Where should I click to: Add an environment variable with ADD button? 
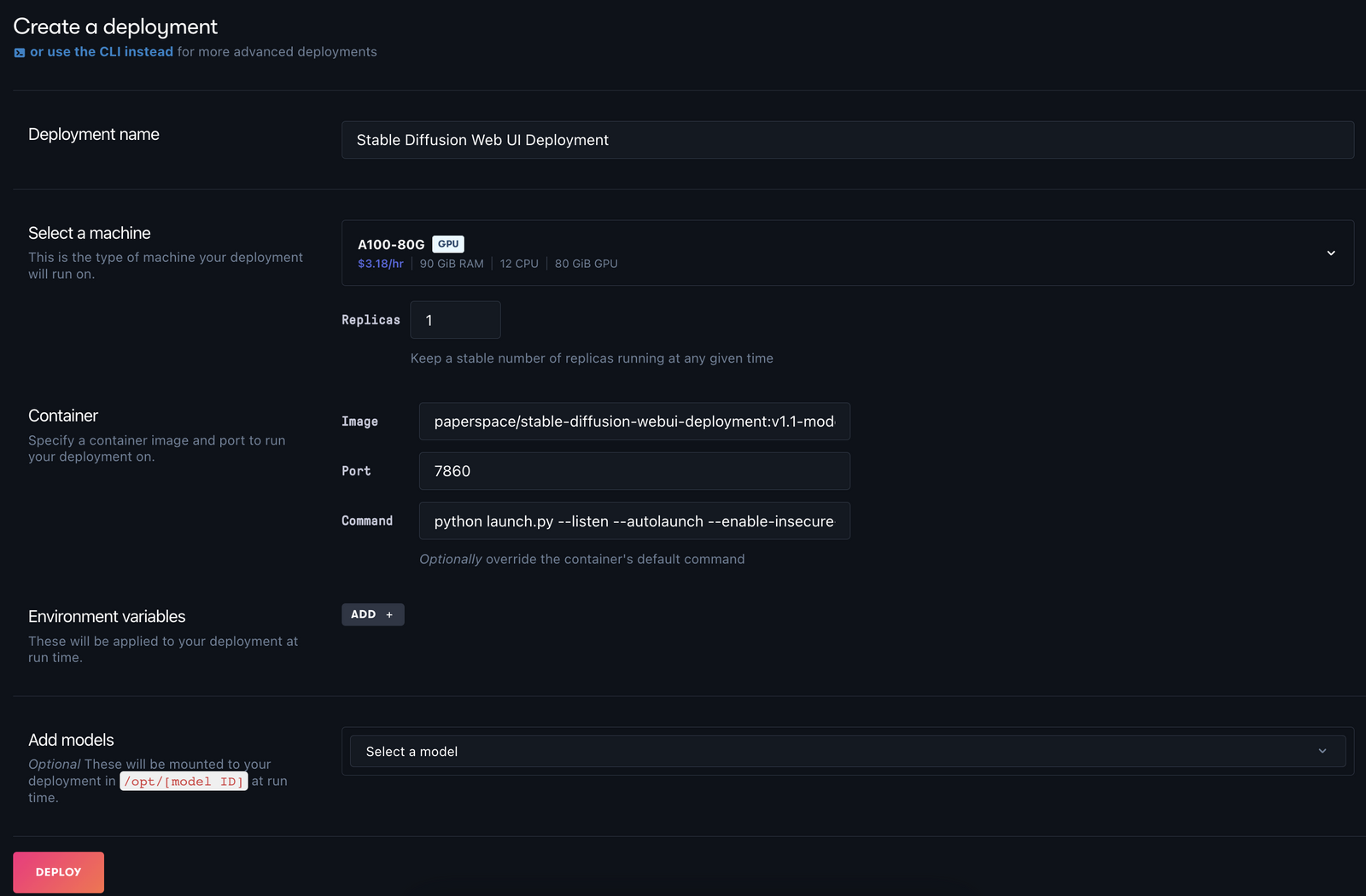372,614
